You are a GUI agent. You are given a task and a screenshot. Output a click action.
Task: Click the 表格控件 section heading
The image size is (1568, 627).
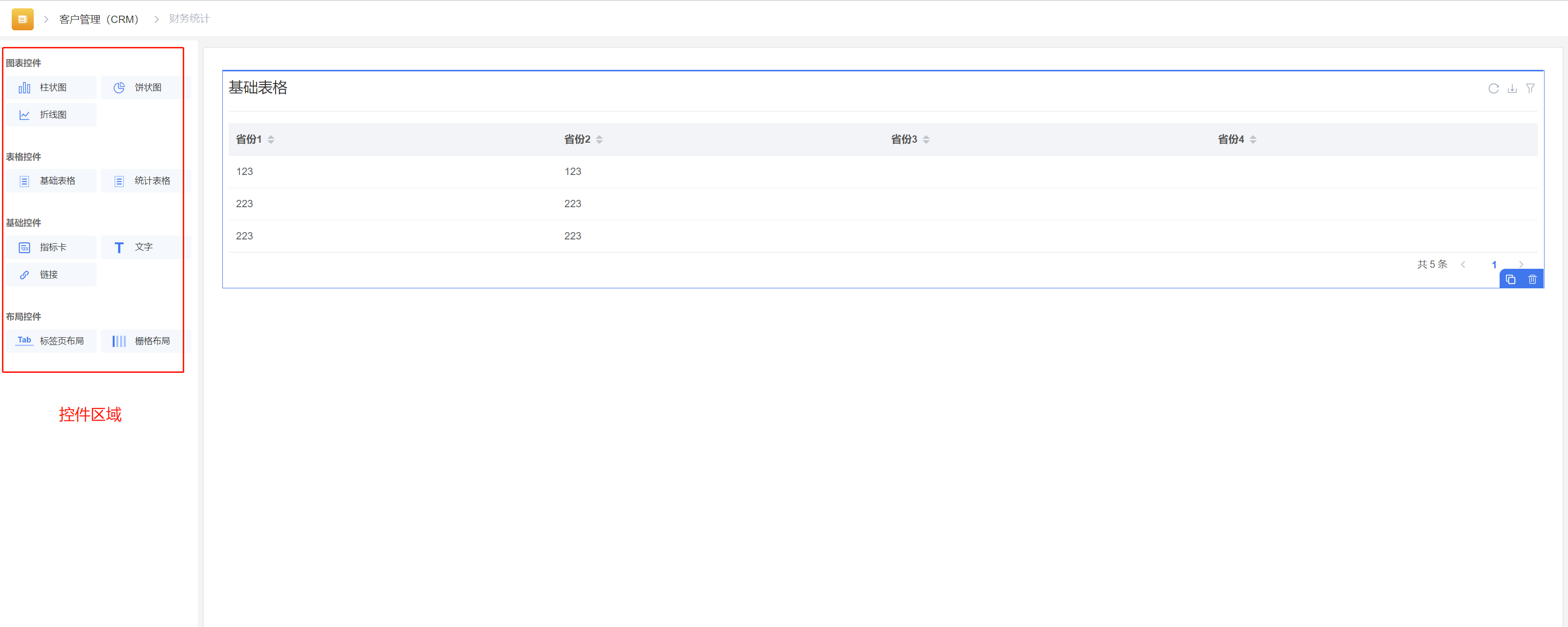tap(24, 157)
